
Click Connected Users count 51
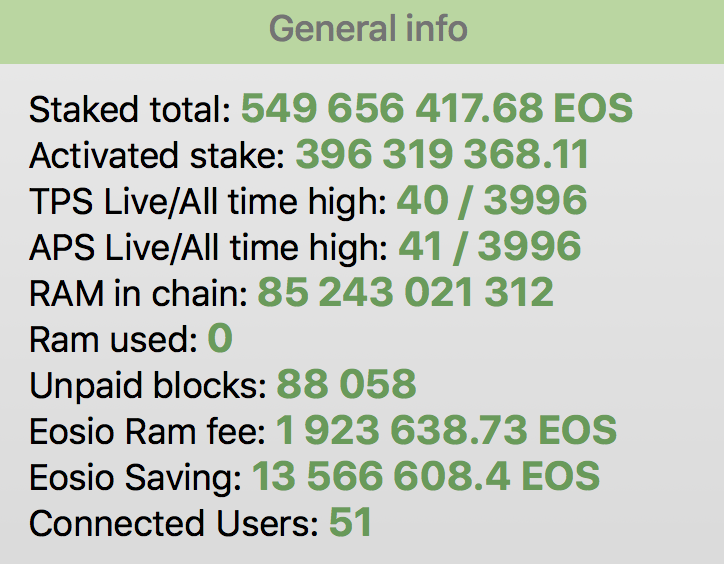(350, 522)
